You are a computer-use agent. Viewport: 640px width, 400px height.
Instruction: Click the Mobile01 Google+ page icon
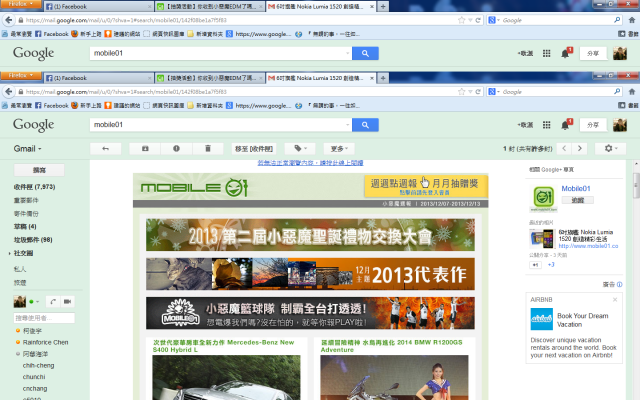tap(543, 198)
